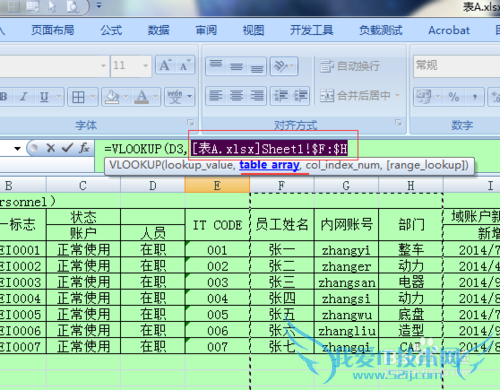
Task: Cancel formula entry with X button
Action: [51, 148]
